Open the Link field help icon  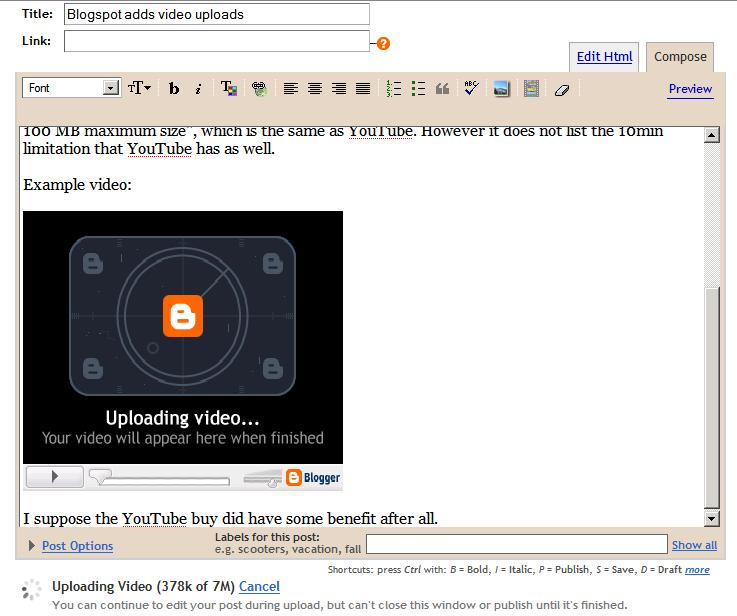point(384,44)
